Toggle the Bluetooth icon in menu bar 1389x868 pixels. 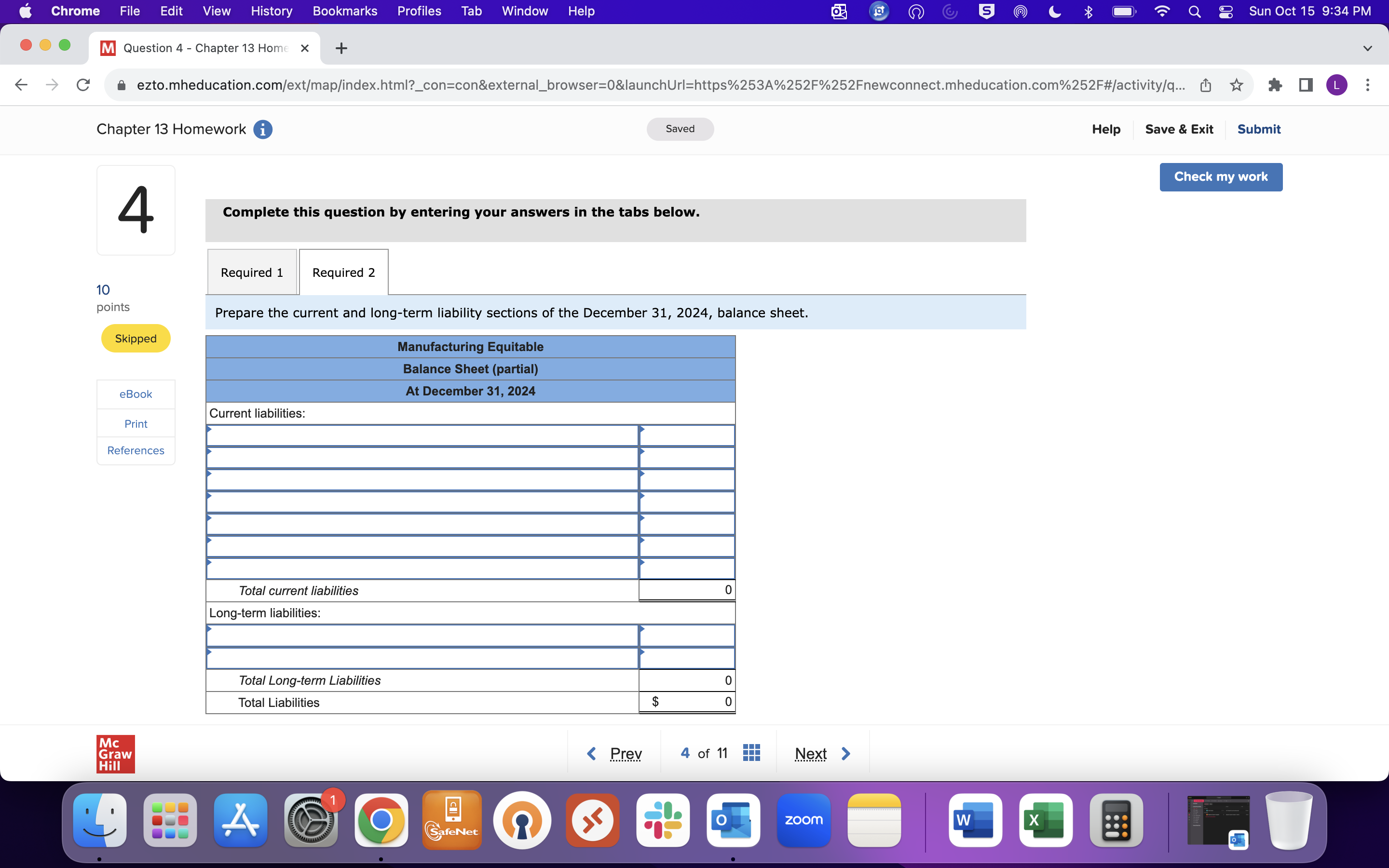point(1089,11)
